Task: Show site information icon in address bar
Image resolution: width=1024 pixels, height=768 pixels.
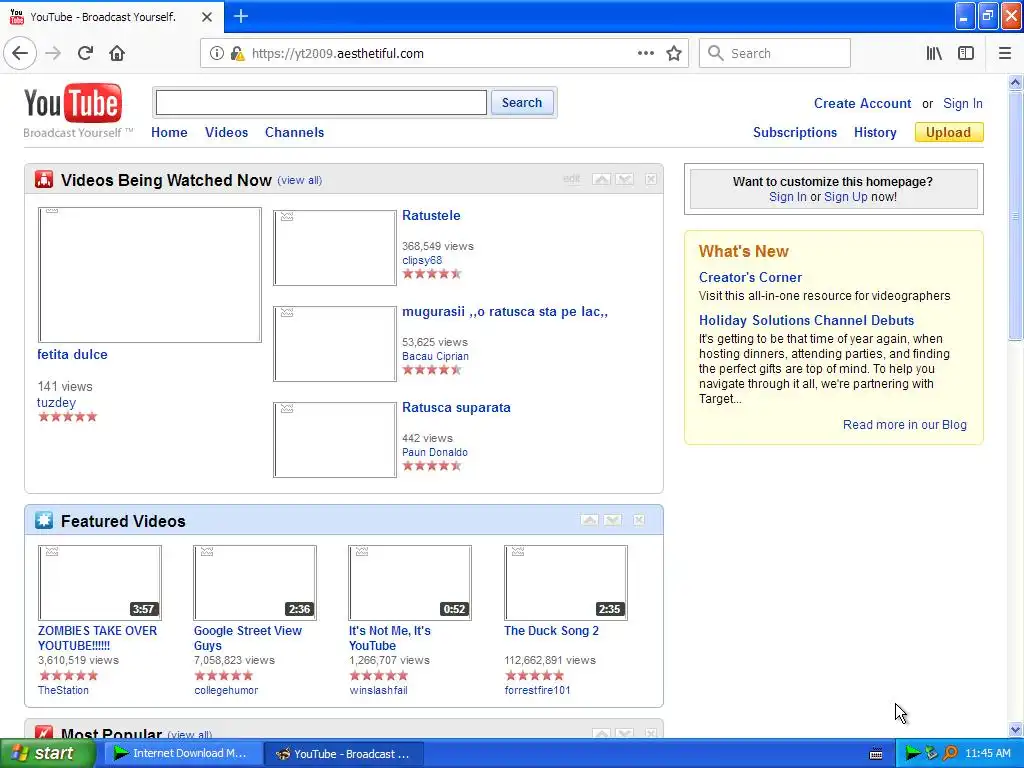Action: coord(216,53)
